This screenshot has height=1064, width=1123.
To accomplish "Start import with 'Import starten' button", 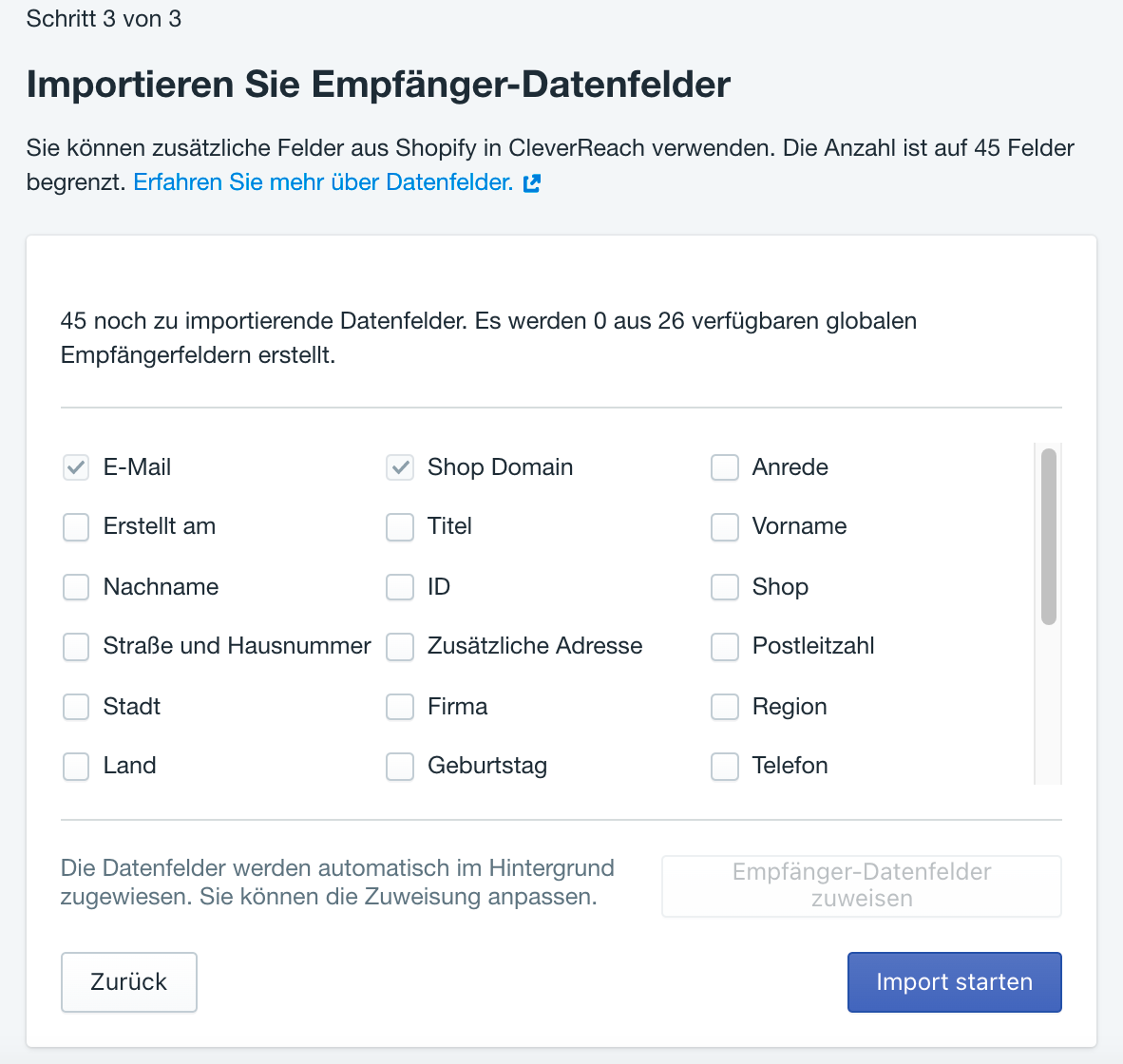I will coord(954,981).
